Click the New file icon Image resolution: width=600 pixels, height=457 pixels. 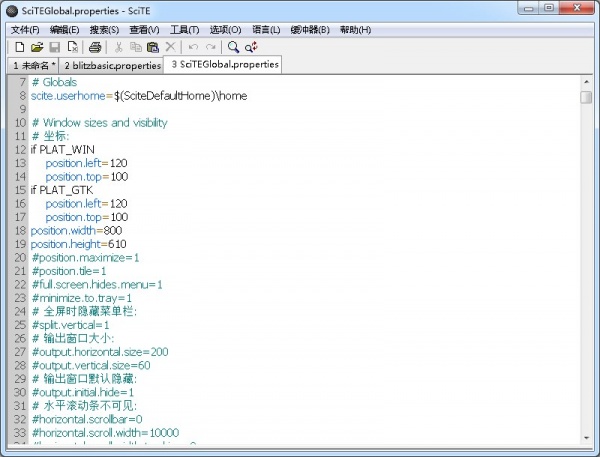(x=19, y=47)
